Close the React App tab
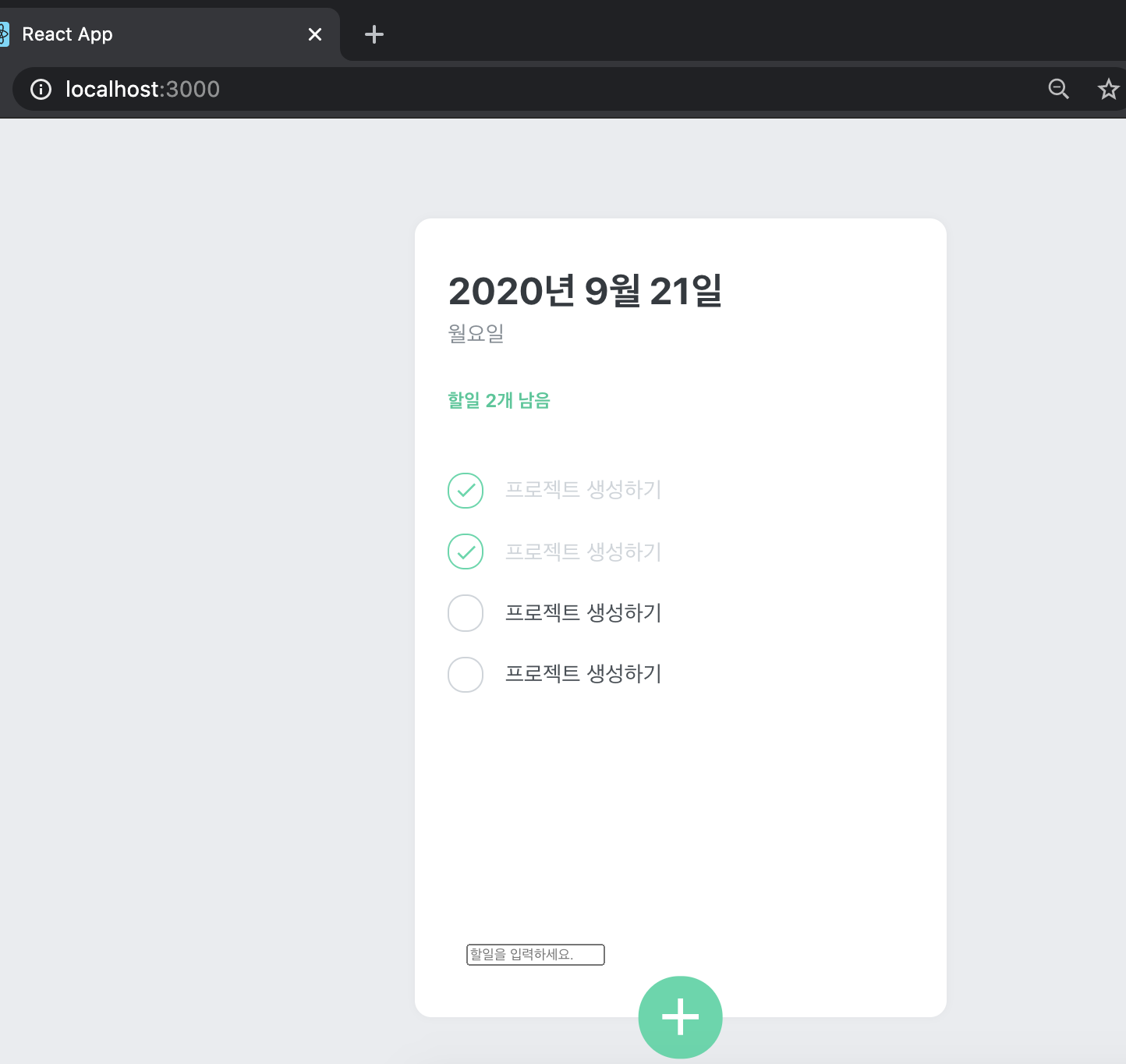 (315, 34)
